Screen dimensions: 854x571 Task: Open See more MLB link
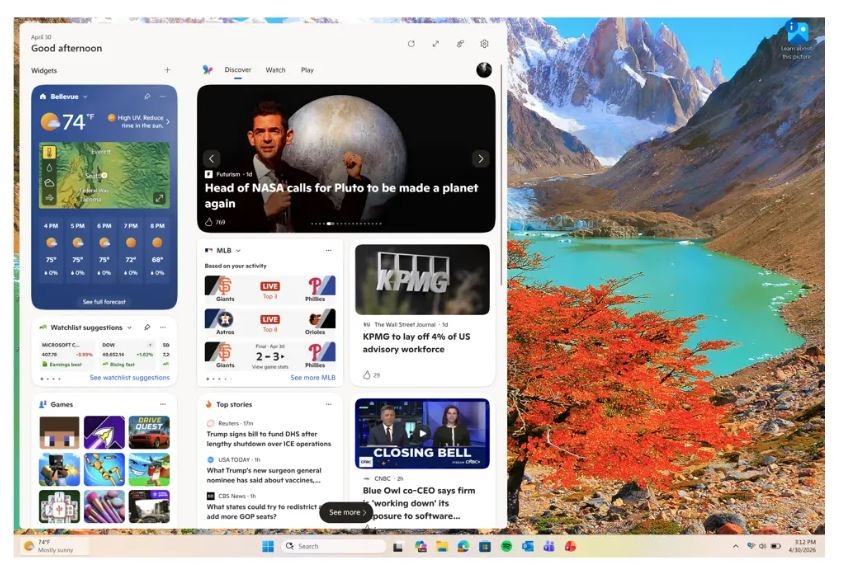click(x=313, y=377)
